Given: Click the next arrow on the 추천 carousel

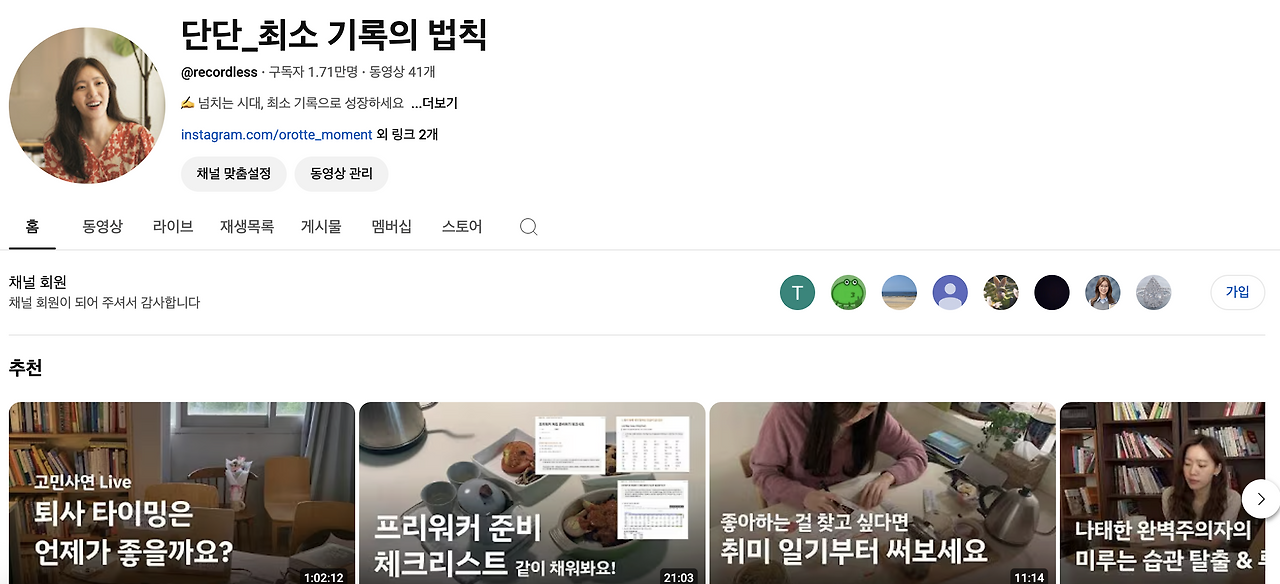Looking at the screenshot, I should (1261, 498).
